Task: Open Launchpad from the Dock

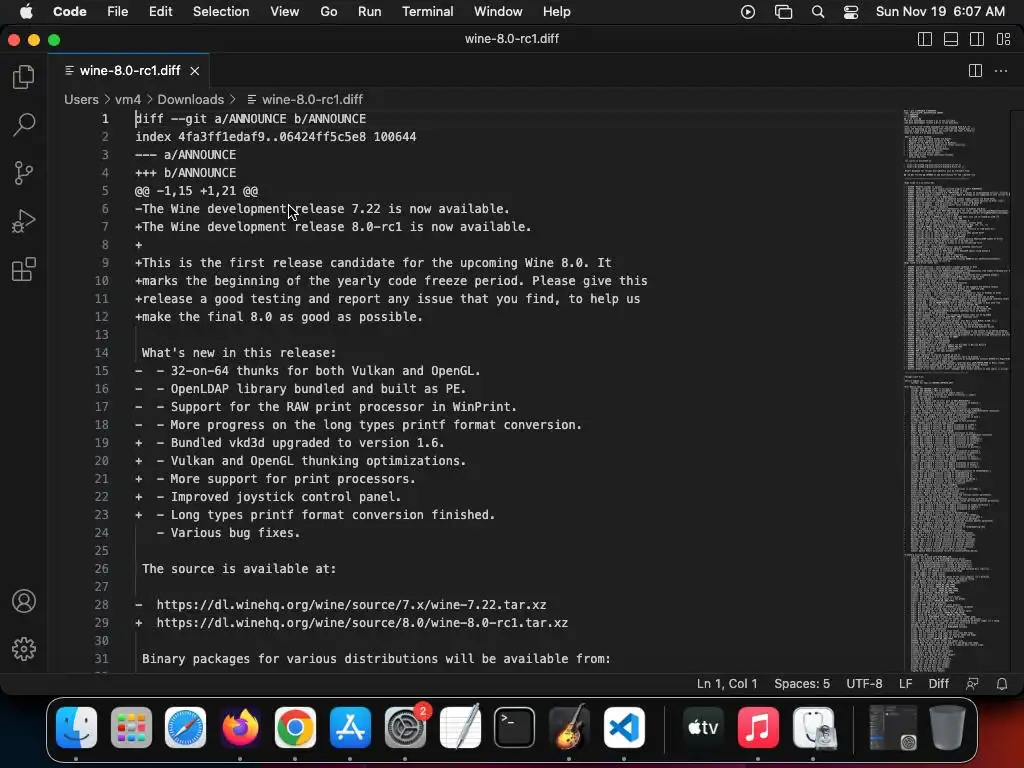Action: pos(131,728)
